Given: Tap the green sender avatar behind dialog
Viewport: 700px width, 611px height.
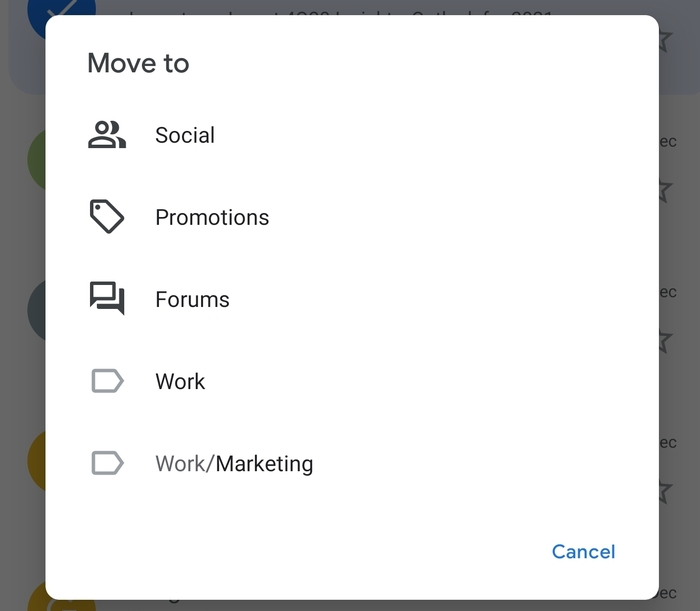Looking at the screenshot, I should [x=37, y=162].
